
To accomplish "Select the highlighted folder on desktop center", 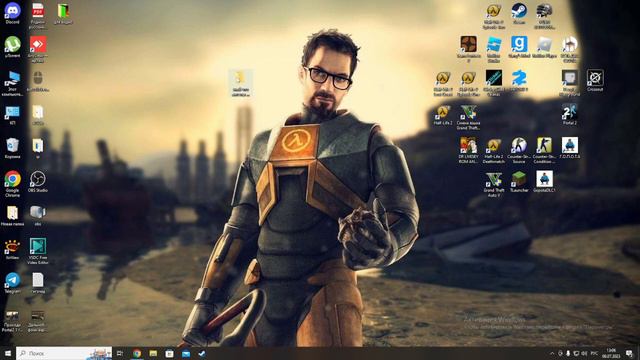I will coord(240,83).
